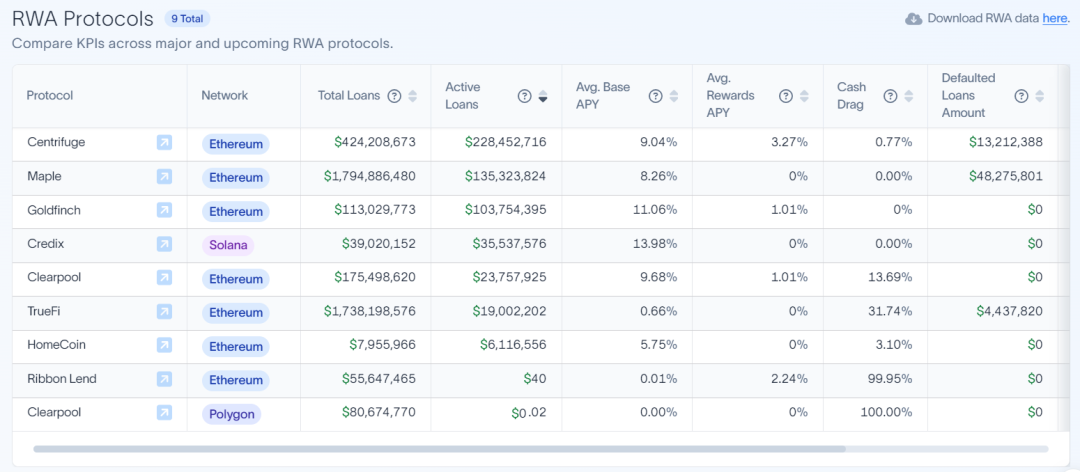Click the 'here' download link

1055,19
